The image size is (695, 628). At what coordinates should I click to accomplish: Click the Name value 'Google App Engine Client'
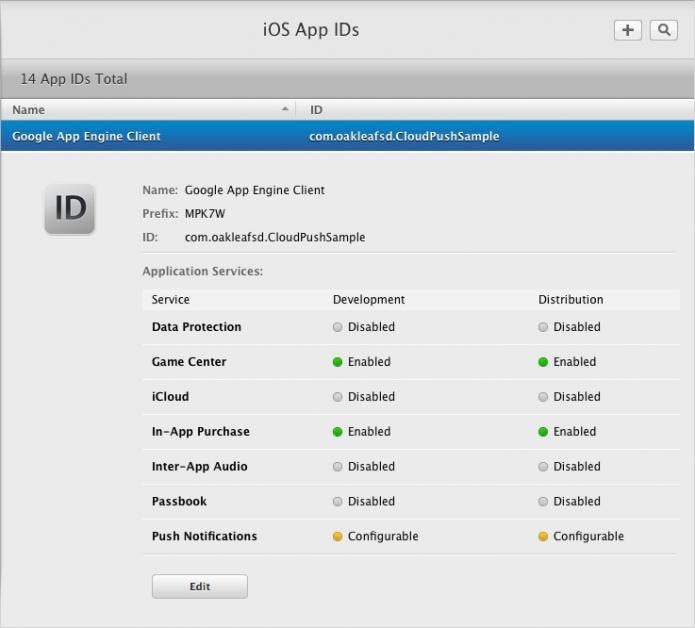pyautogui.click(x=254, y=190)
